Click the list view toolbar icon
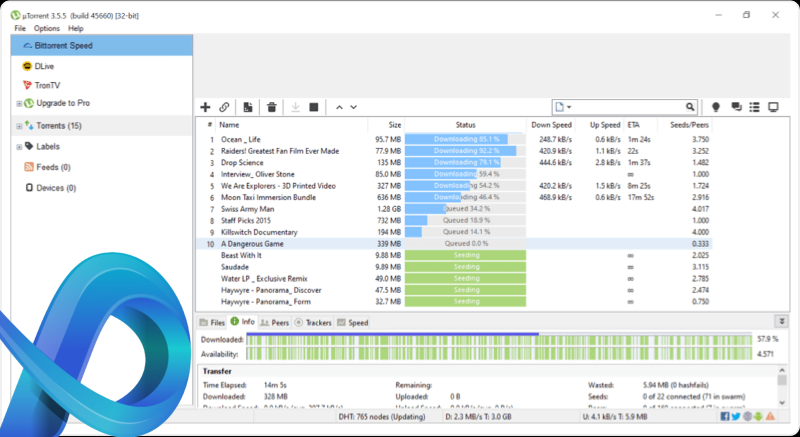 click(755, 107)
